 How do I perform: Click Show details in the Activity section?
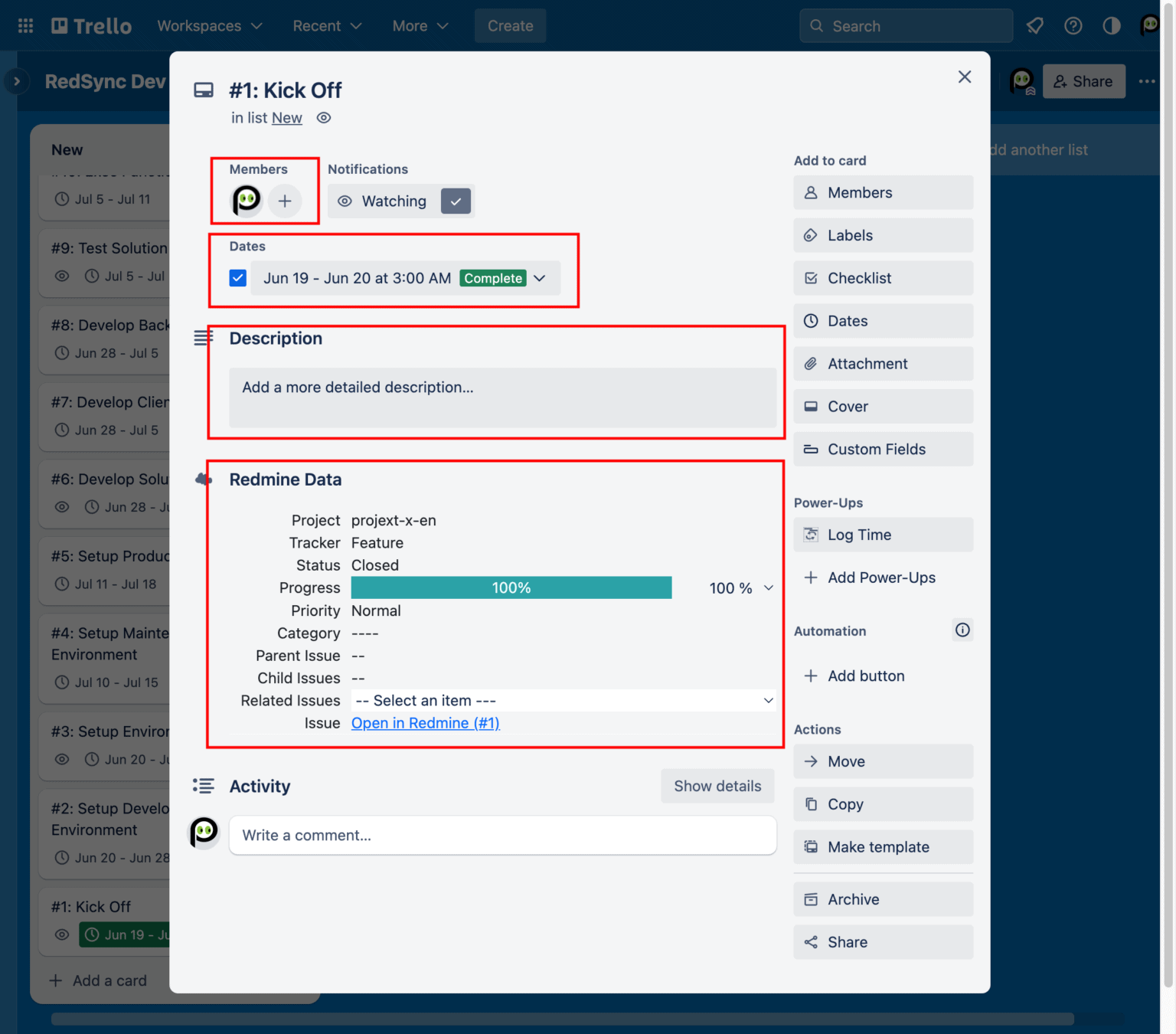pyautogui.click(x=717, y=786)
